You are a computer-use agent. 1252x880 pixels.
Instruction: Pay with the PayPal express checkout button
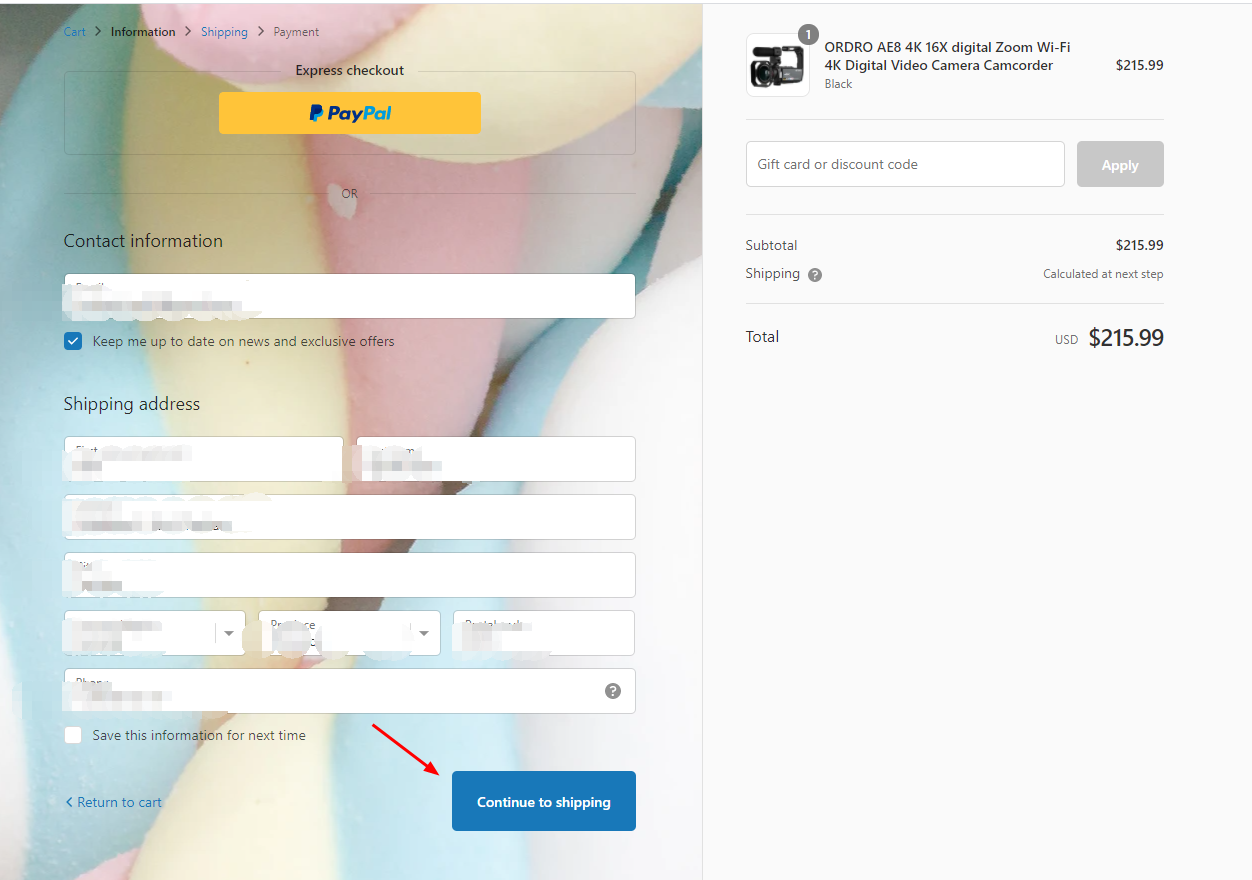350,113
